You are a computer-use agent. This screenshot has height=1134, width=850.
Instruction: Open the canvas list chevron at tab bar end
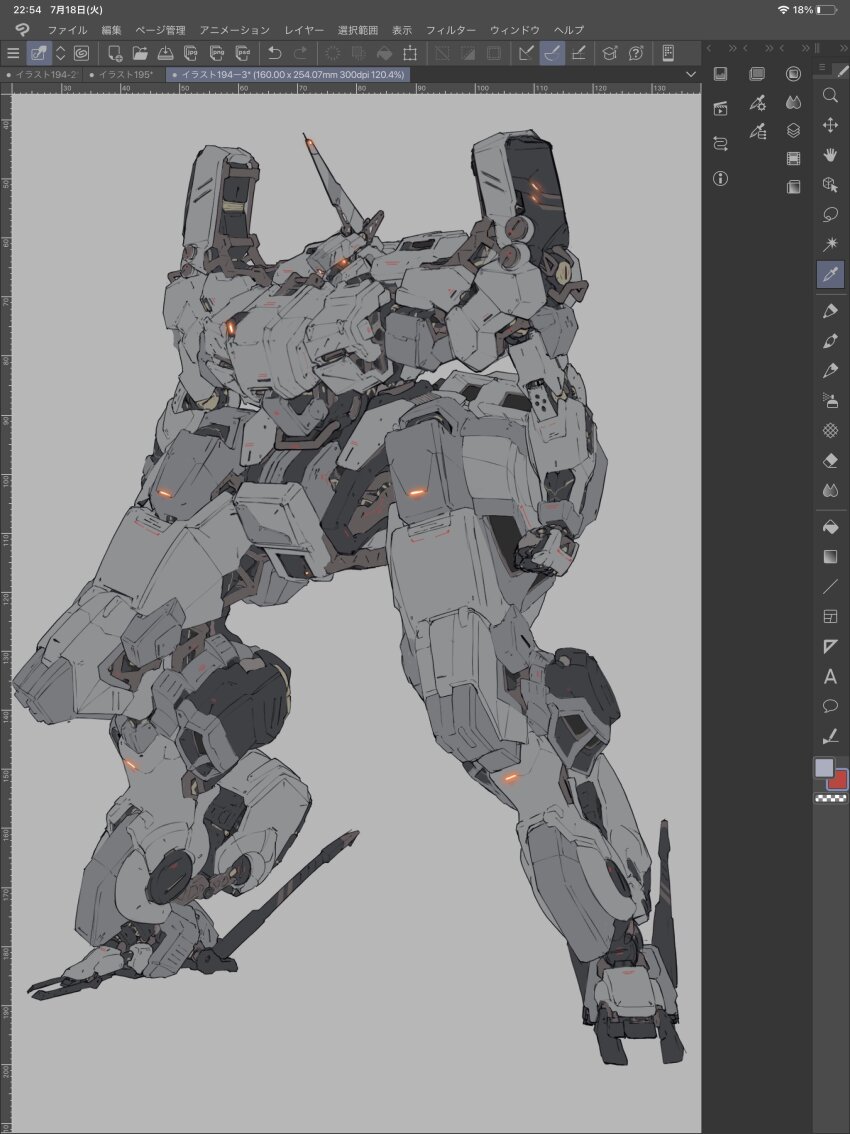pos(690,74)
